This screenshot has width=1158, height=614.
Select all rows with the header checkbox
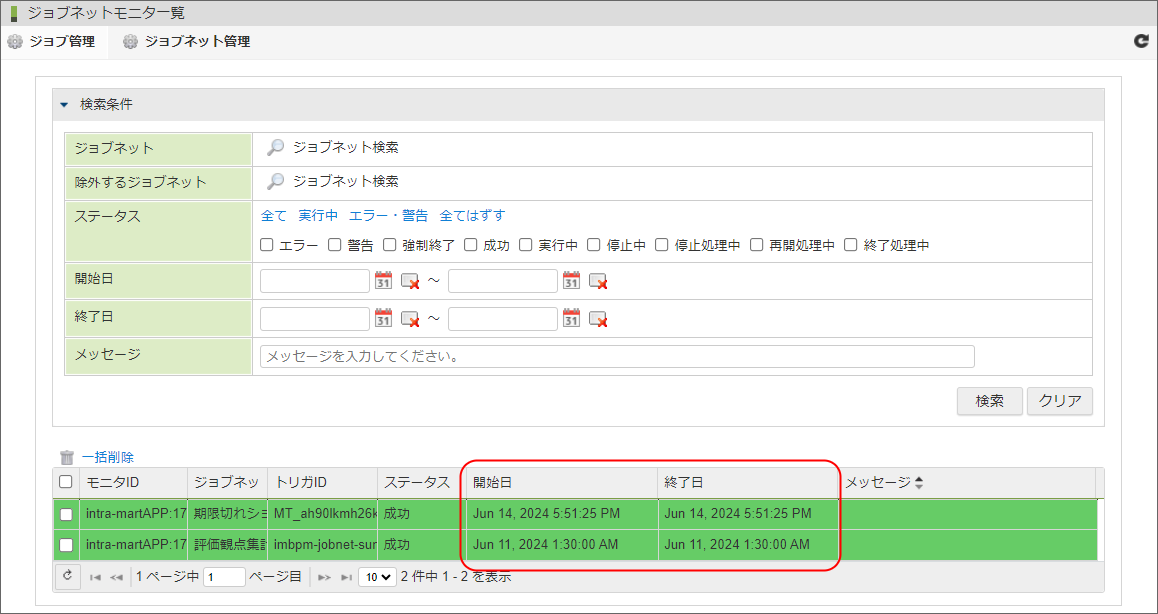pos(66,481)
